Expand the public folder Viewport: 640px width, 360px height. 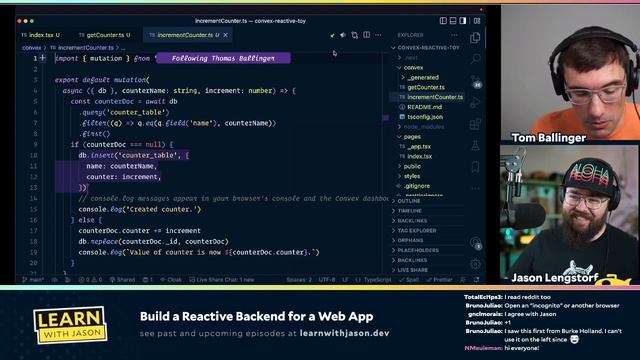(427, 166)
